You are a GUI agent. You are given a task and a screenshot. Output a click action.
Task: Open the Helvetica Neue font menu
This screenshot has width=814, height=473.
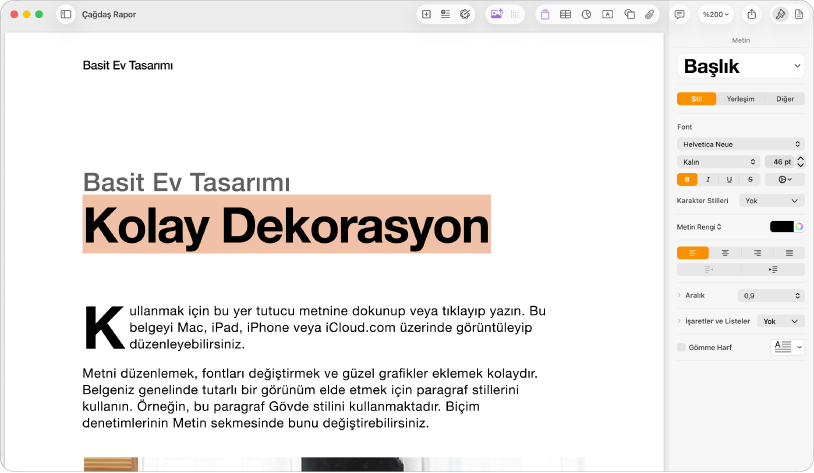(741, 144)
